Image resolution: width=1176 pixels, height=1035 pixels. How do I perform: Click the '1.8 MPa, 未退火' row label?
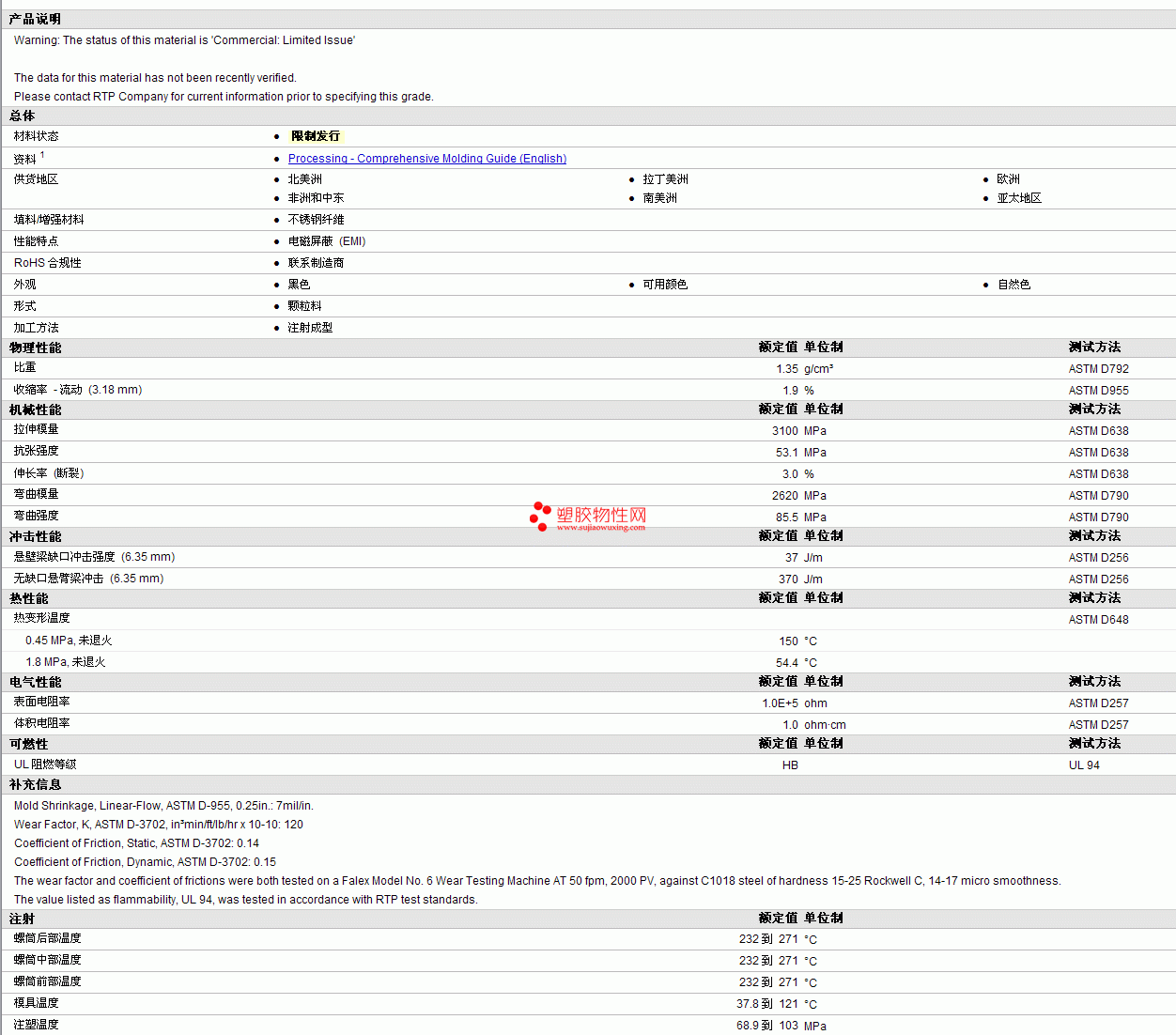point(66,662)
